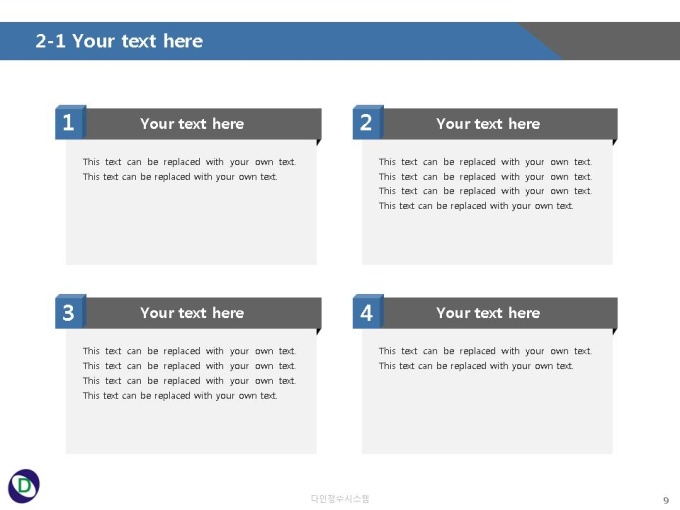This screenshot has height=510, width=680.
Task: Select the blue number 3 badge
Action: 70,311
